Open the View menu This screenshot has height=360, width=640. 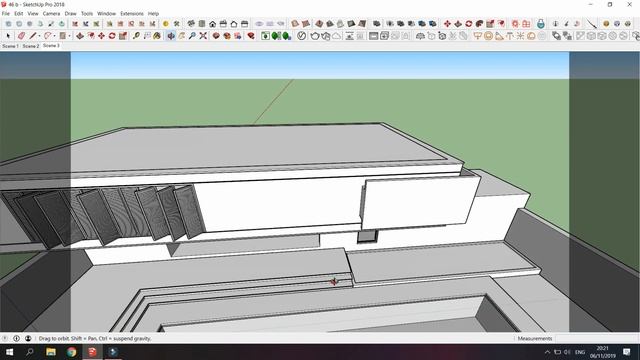33,13
